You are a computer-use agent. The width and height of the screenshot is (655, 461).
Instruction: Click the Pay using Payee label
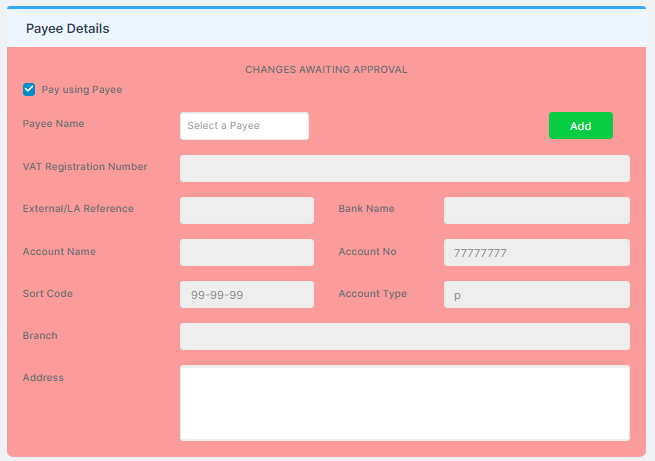click(x=82, y=90)
